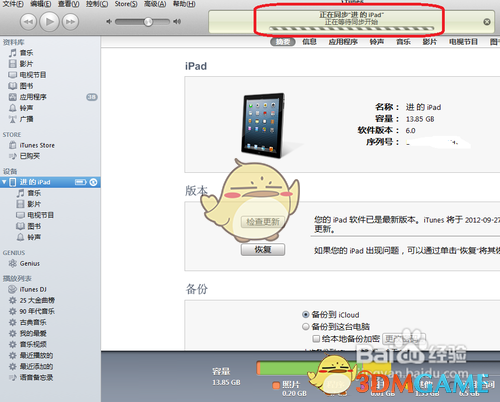Image resolution: width=500 pixels, height=402 pixels.
Task: Click the iPad device thumbnail image
Action: [264, 126]
